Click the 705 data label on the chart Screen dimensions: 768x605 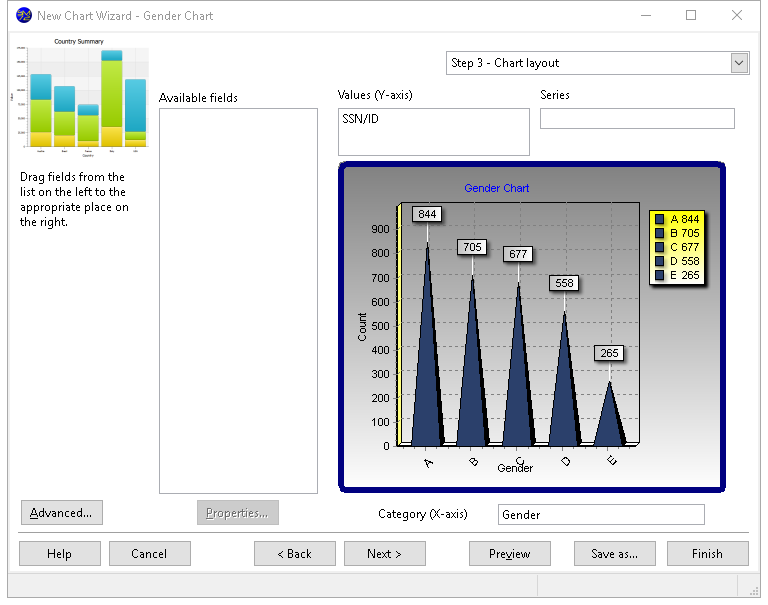pyautogui.click(x=472, y=247)
